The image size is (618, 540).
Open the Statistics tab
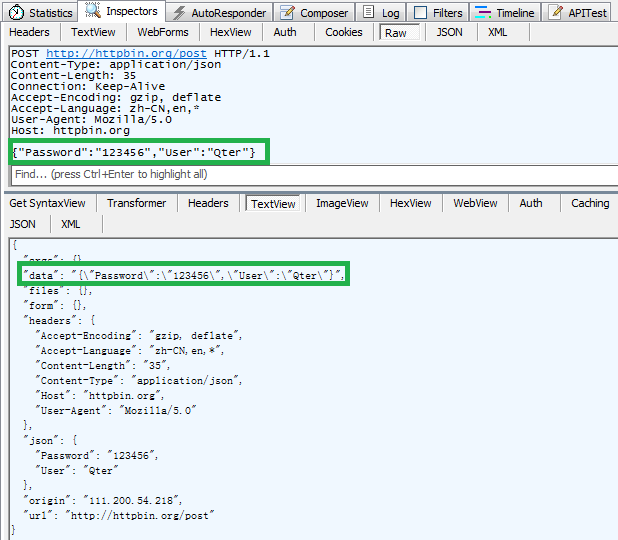coord(41,13)
